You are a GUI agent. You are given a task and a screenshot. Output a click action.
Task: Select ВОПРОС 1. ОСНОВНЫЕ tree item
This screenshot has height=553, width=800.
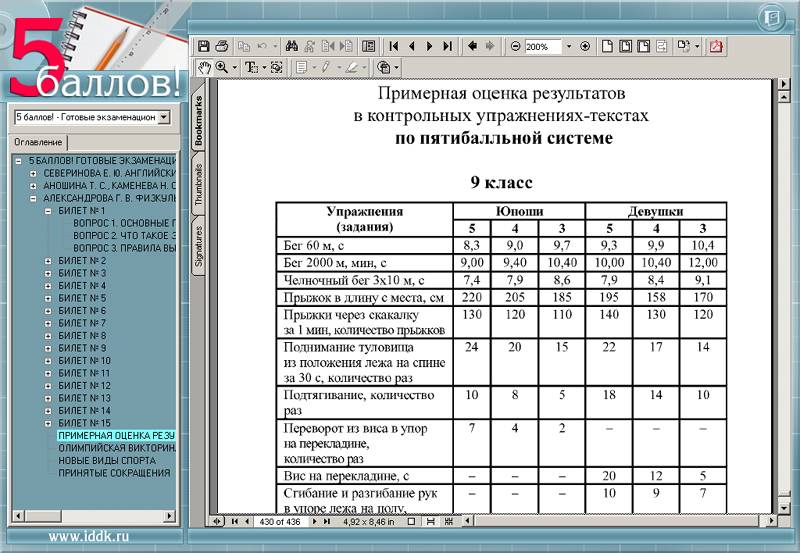124,223
